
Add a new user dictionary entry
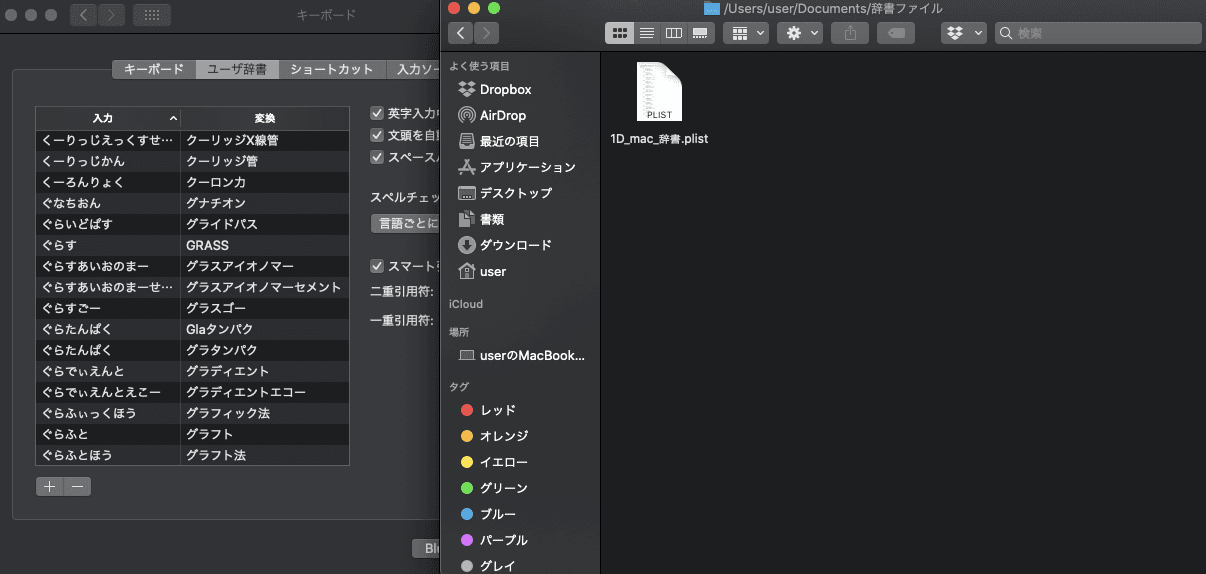[x=49, y=487]
